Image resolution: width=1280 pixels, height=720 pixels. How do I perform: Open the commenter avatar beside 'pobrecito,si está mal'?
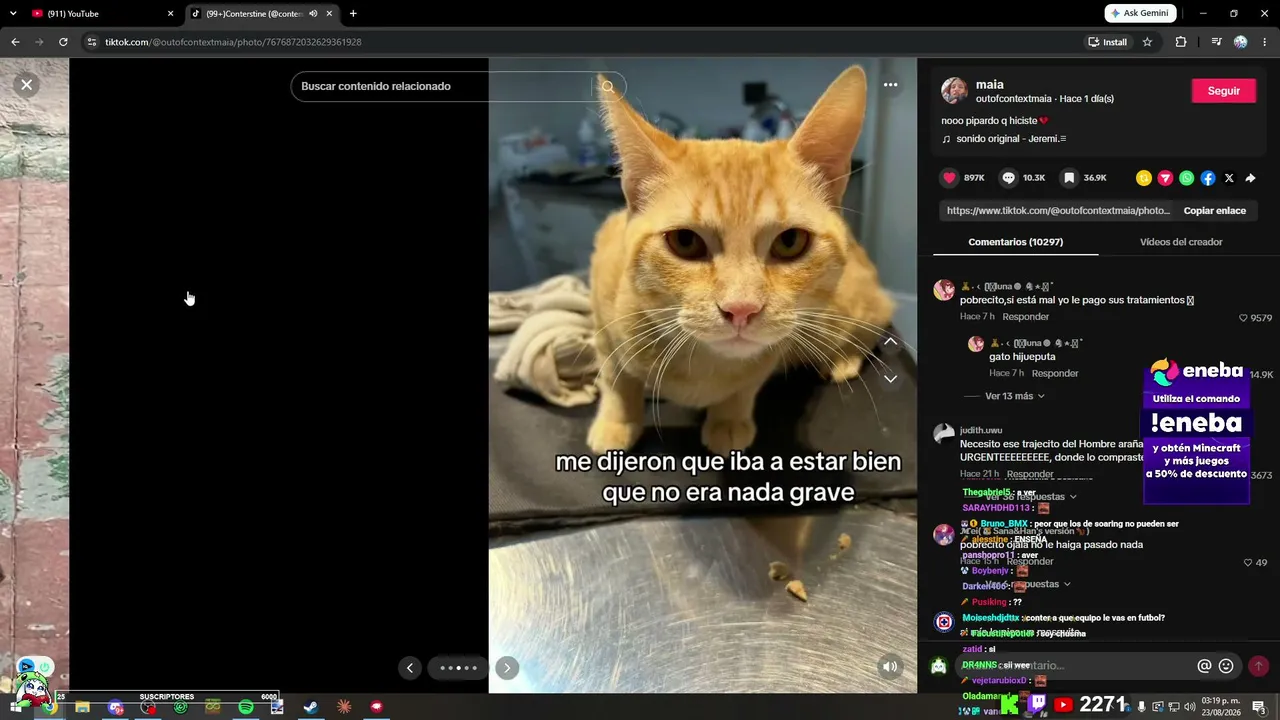(x=944, y=290)
